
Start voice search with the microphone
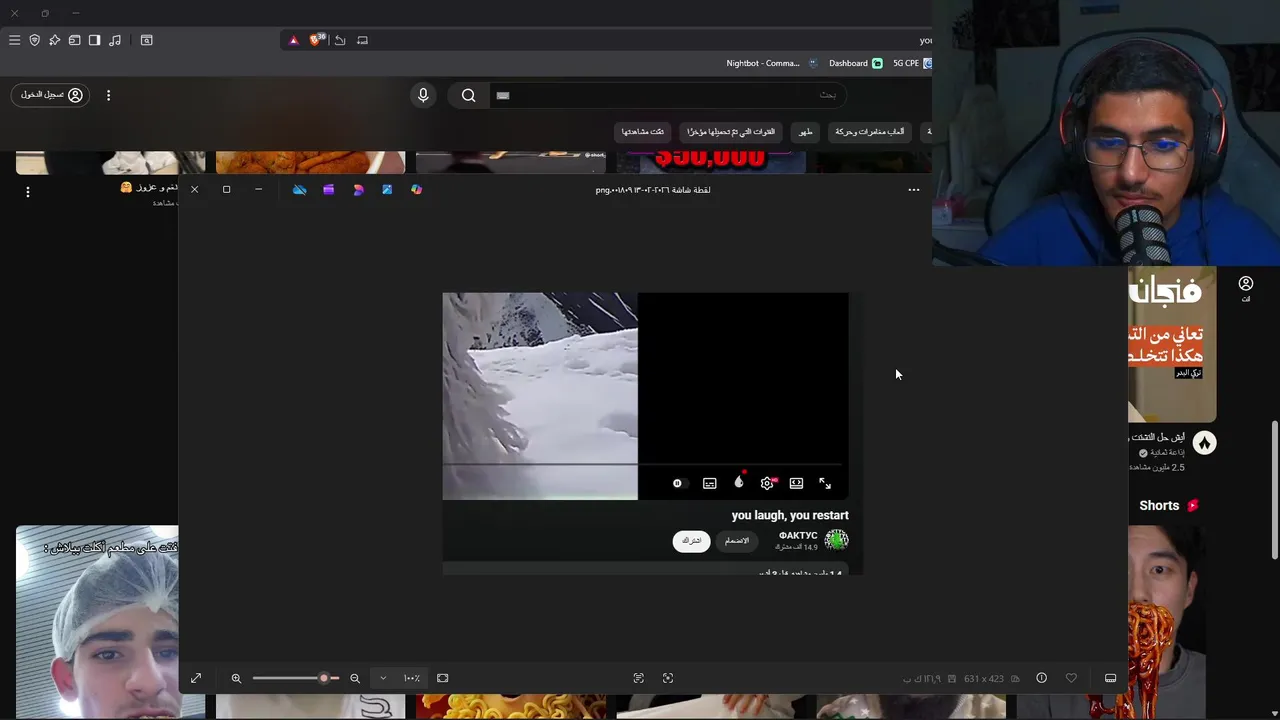point(423,95)
